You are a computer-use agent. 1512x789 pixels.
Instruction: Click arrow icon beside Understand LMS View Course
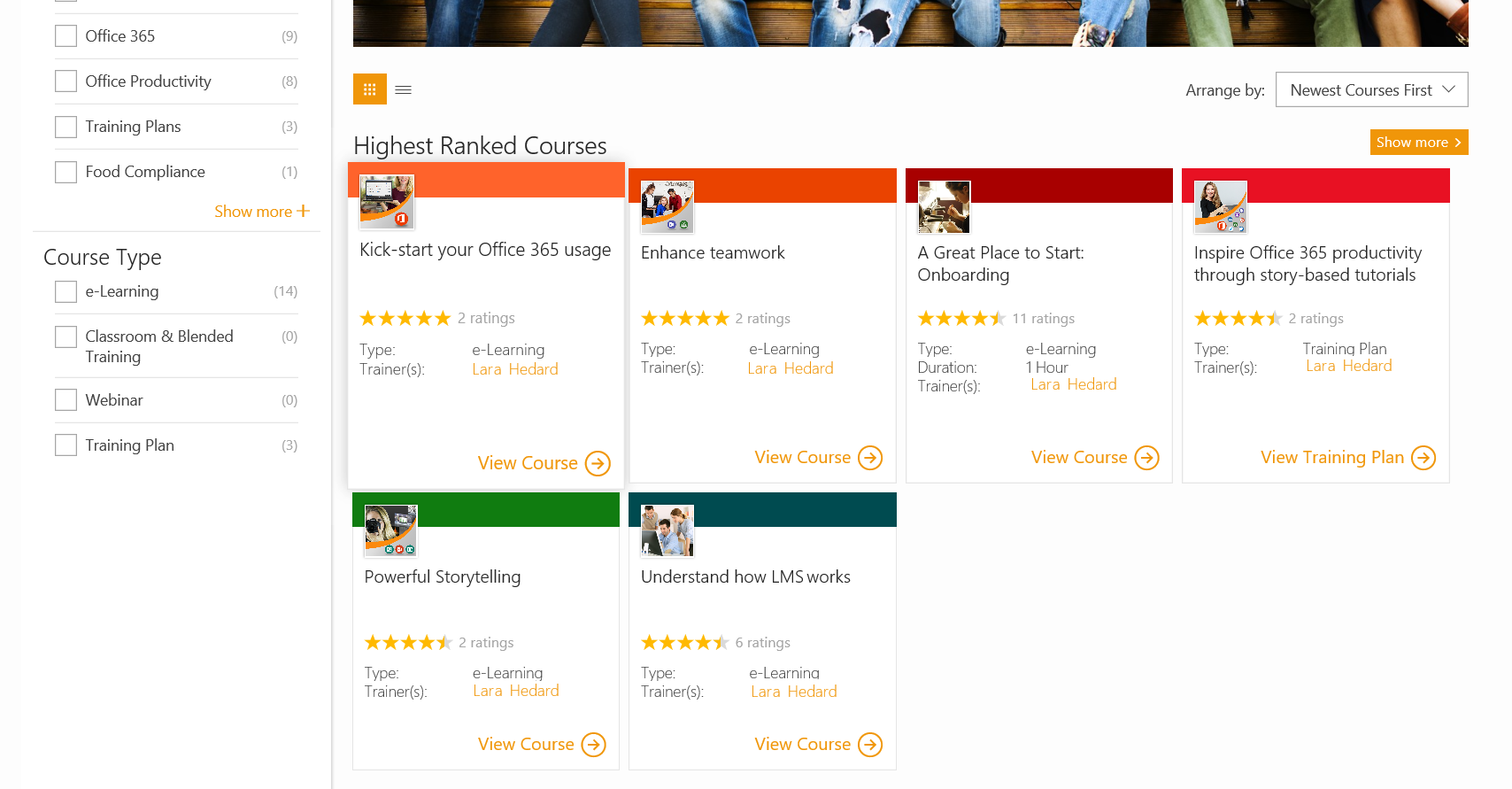[x=870, y=745]
